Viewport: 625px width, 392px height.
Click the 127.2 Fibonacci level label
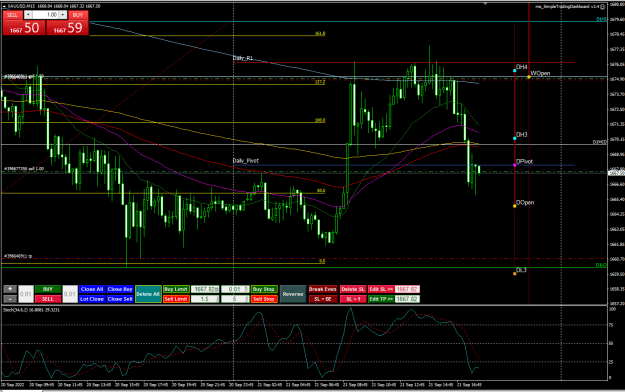pos(320,82)
